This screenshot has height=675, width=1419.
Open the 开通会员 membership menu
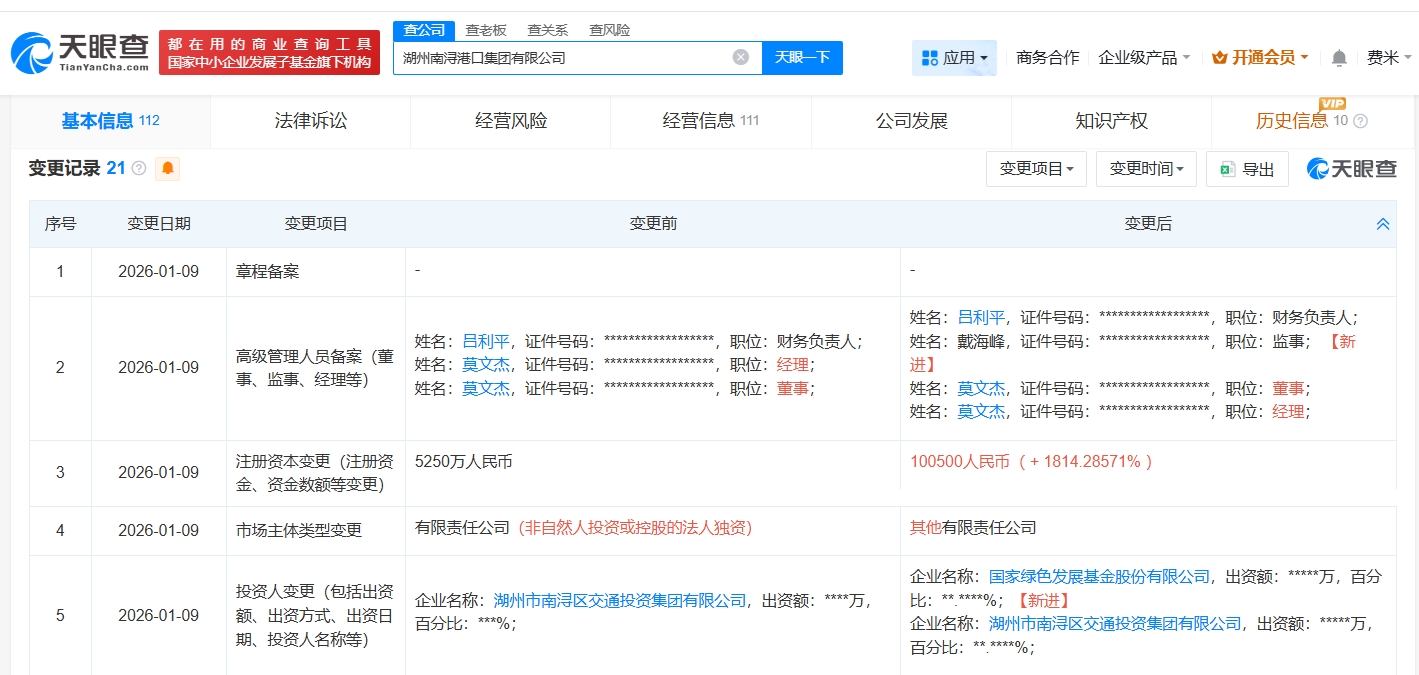click(1260, 58)
